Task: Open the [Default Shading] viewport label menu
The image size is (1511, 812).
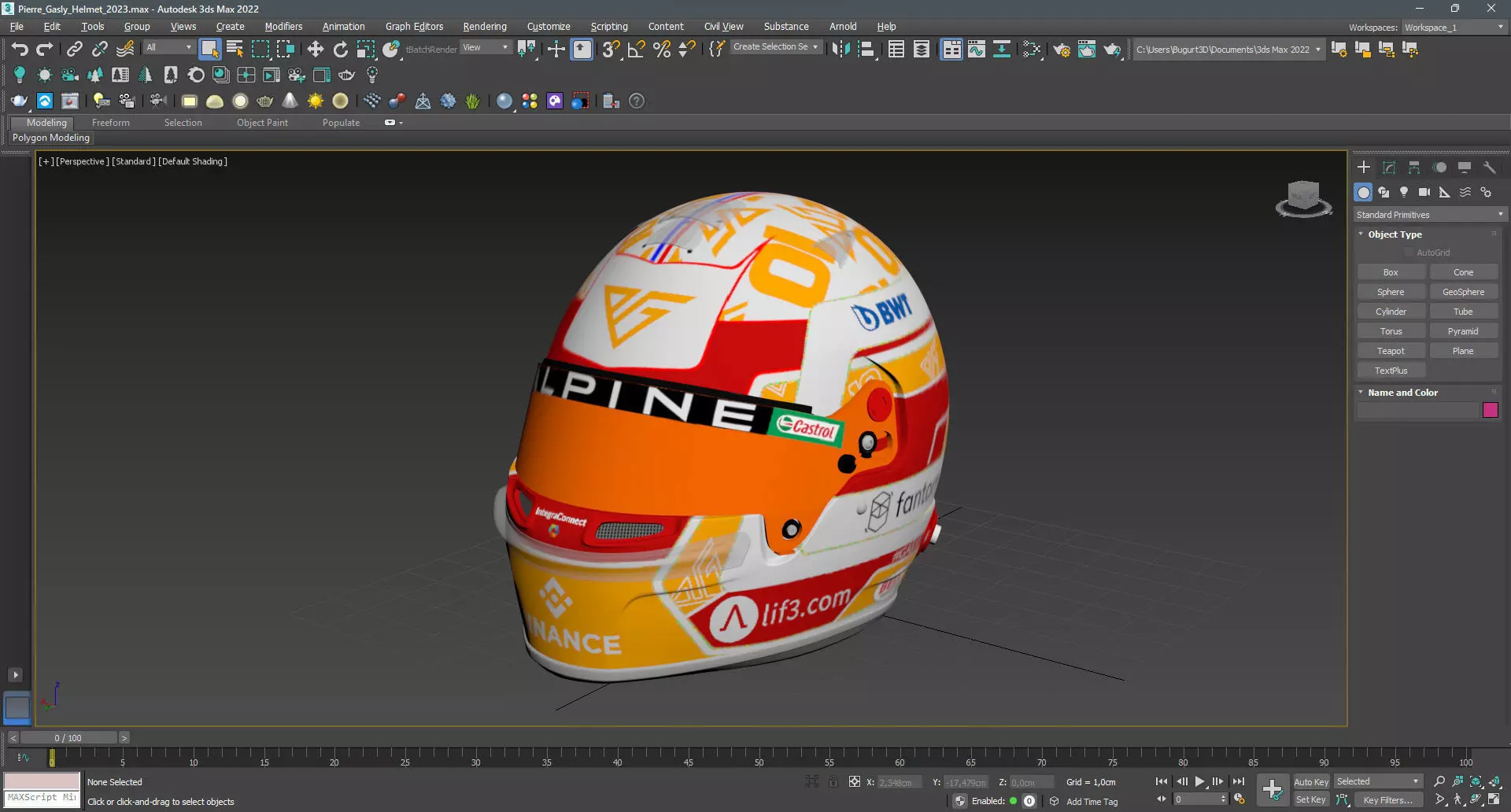Action: (x=193, y=161)
